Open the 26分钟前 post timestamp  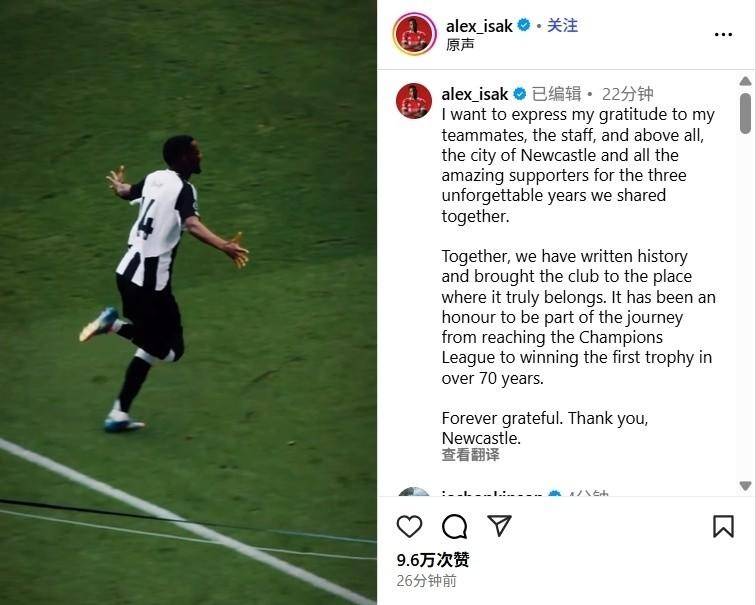426,581
